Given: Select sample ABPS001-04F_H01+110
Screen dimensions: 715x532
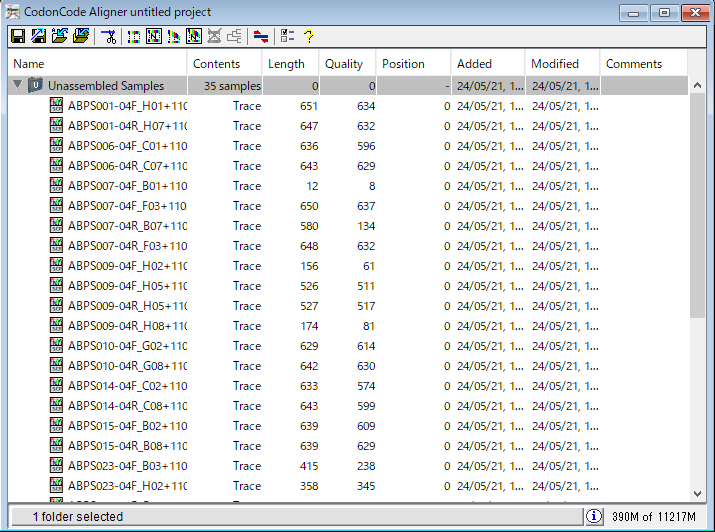Looking at the screenshot, I should 127,106.
